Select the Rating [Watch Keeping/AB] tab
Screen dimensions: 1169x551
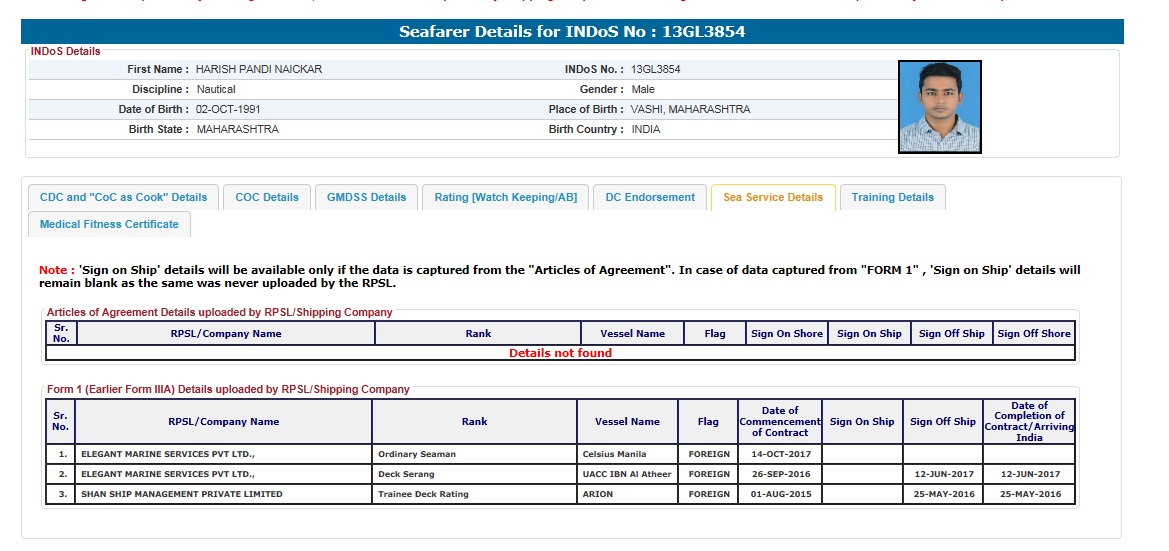505,197
